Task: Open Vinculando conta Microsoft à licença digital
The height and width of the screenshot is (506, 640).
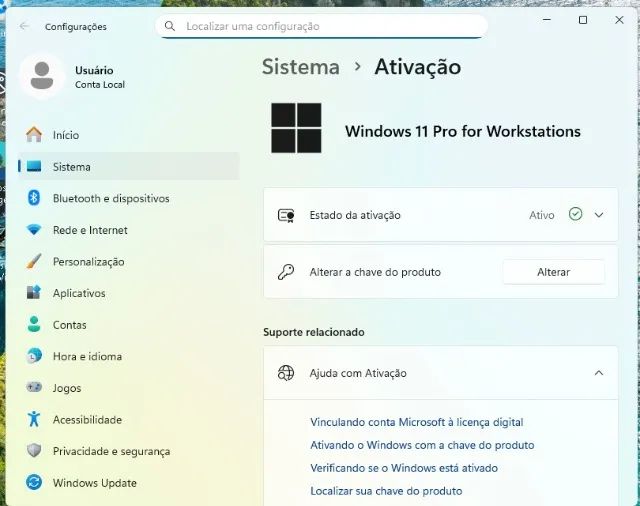Action: click(x=417, y=422)
